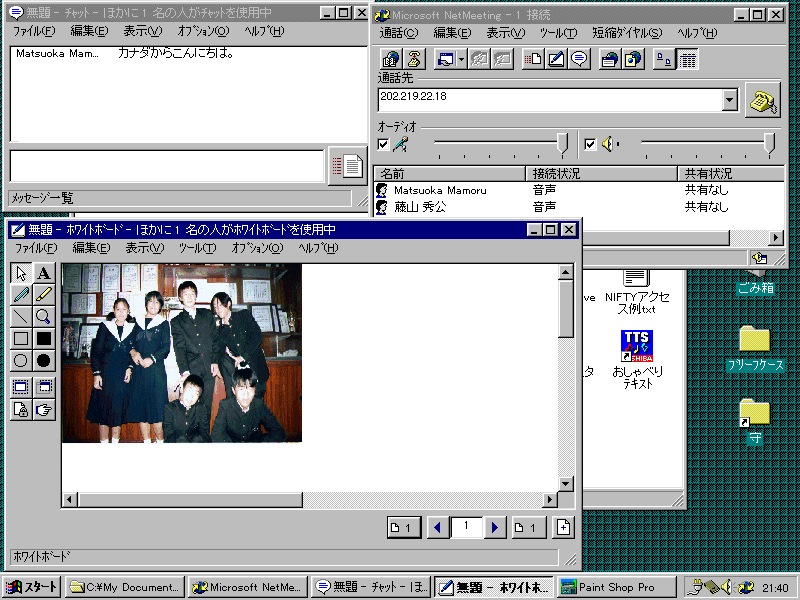
Task: Click whiteboard vertical scrollbar down arrow
Action: pos(565,484)
